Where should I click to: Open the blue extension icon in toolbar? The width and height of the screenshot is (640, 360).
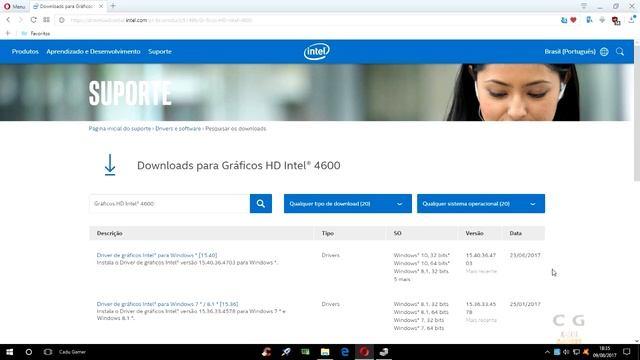click(x=589, y=20)
